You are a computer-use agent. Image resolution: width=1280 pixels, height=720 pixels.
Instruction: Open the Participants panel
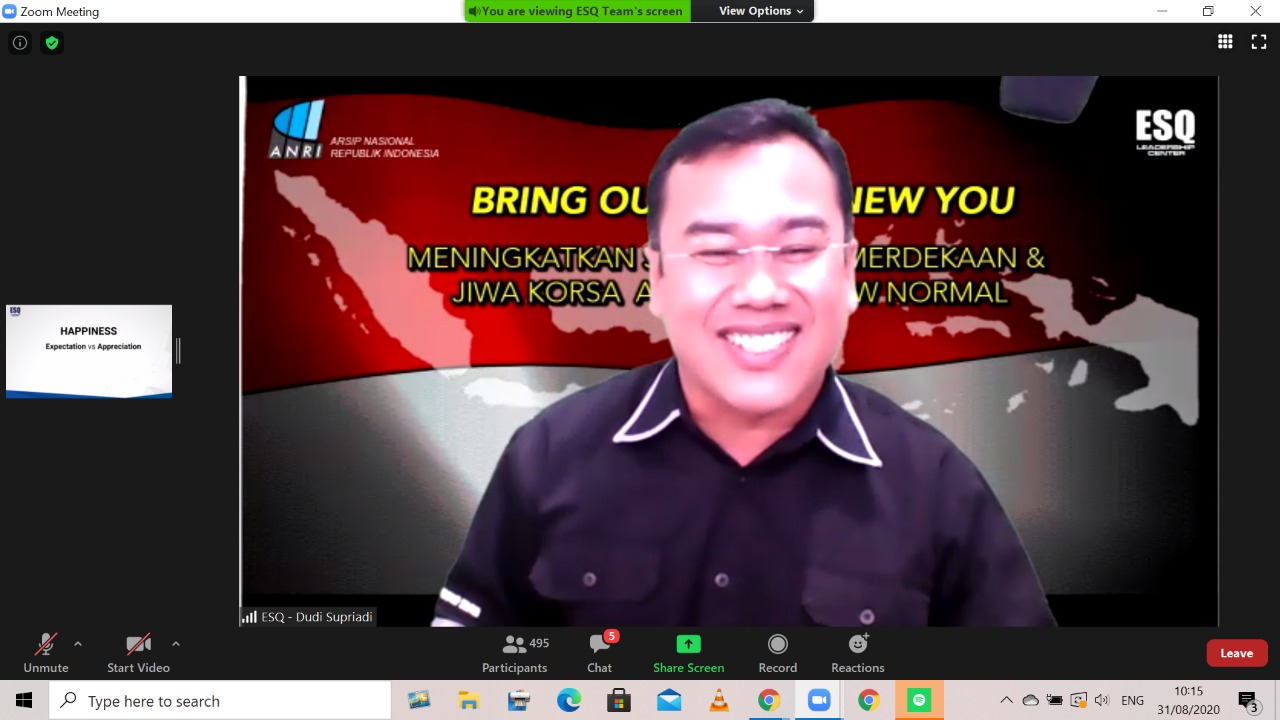[515, 654]
